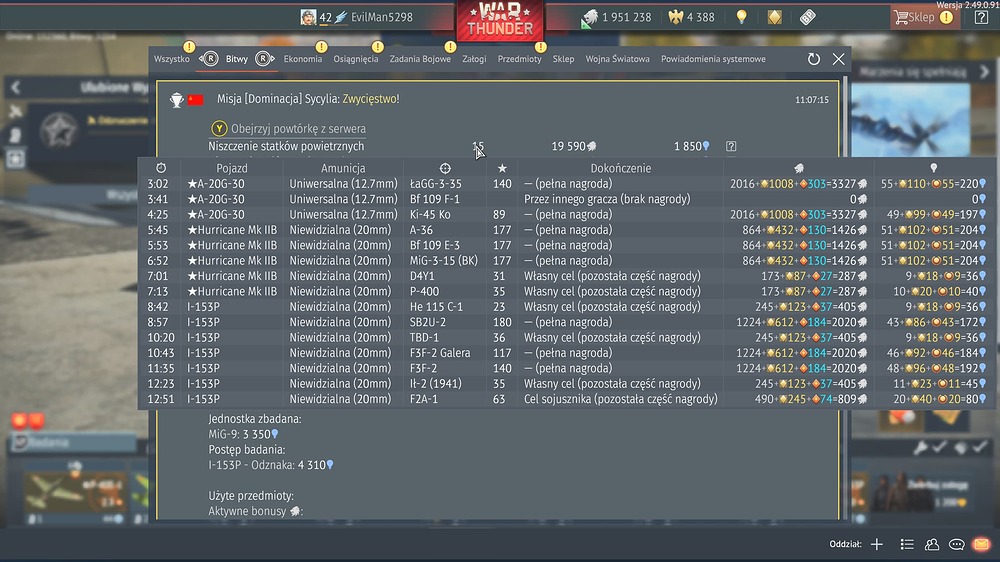Open the Osiągnięcia tab
Image resolution: width=1000 pixels, height=562 pixels.
coord(356,59)
